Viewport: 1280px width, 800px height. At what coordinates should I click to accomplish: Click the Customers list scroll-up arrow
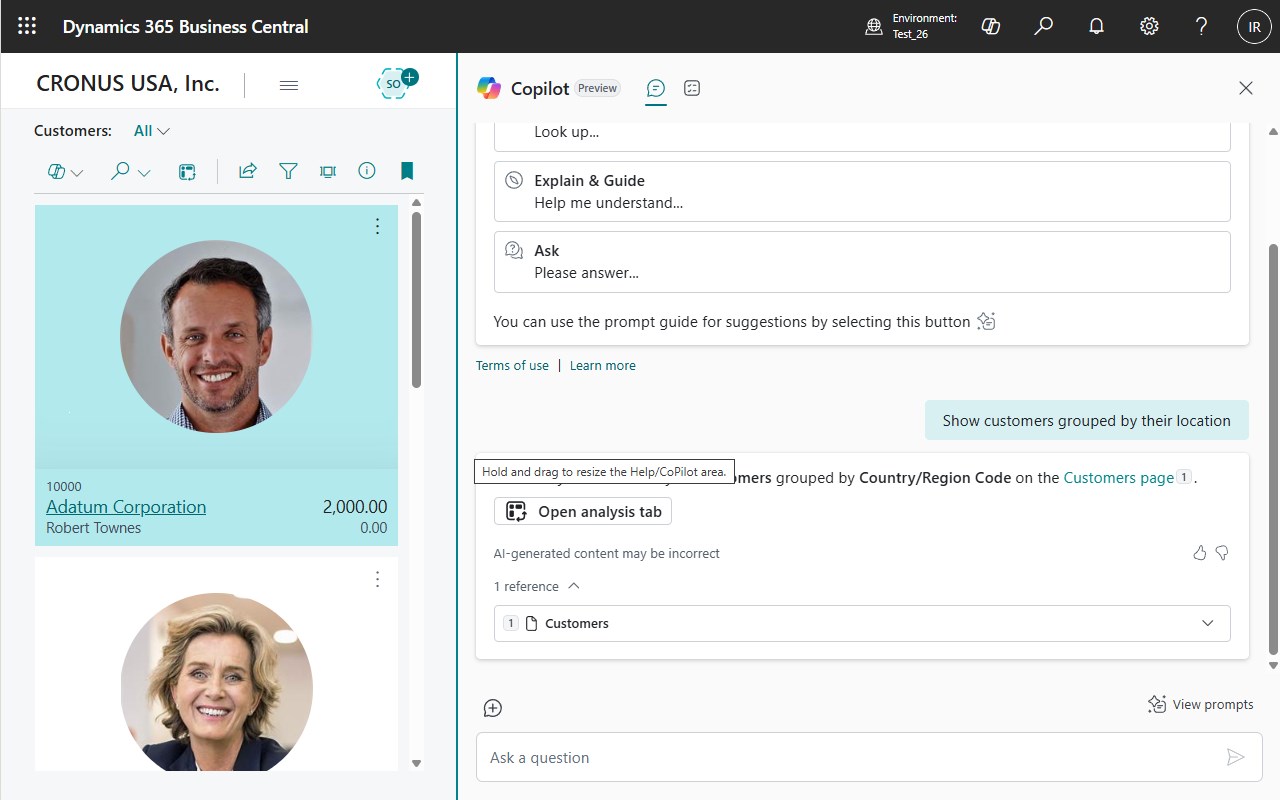tap(416, 204)
